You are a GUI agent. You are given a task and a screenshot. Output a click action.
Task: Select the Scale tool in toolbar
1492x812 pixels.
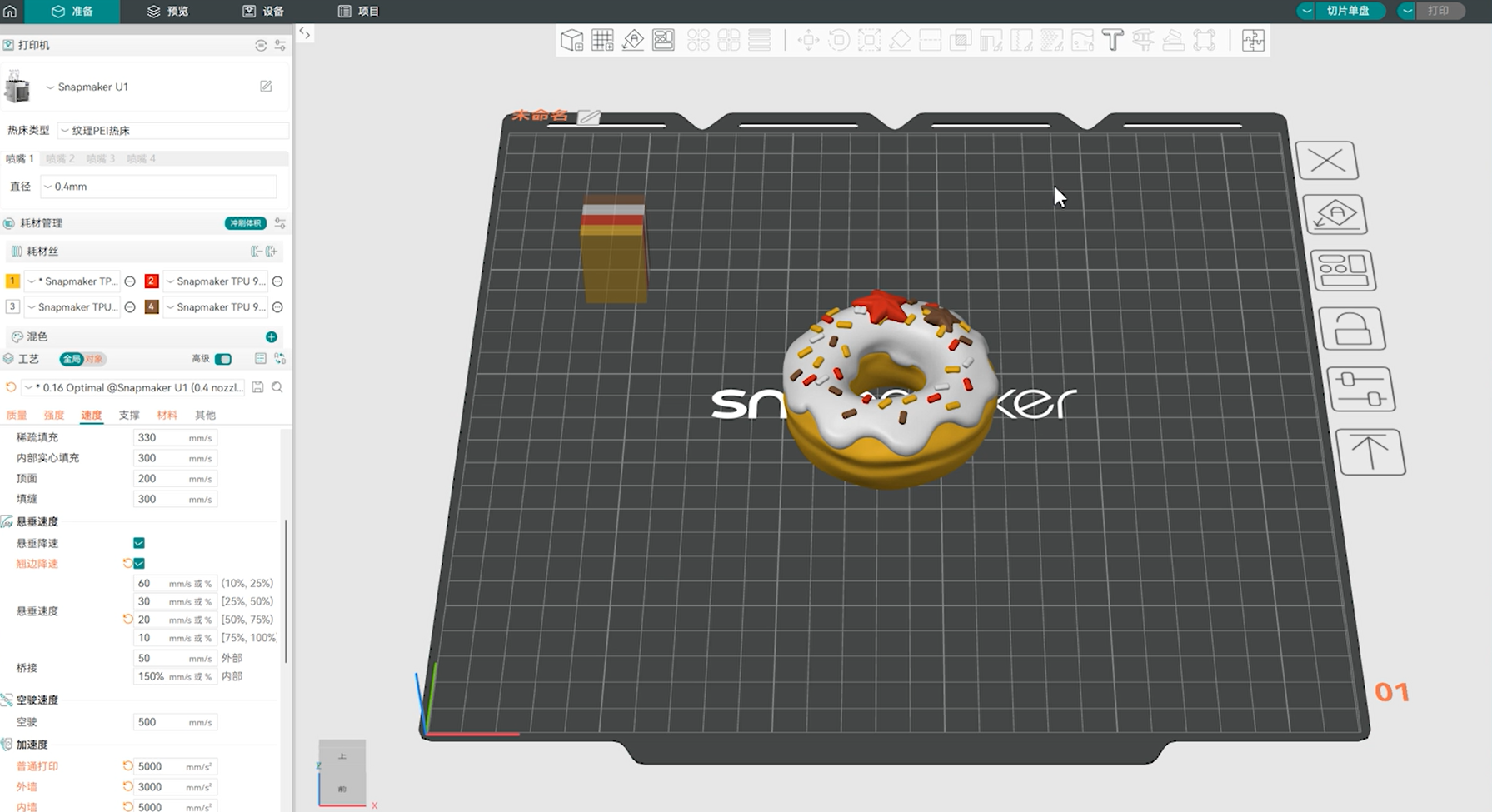tap(869, 40)
